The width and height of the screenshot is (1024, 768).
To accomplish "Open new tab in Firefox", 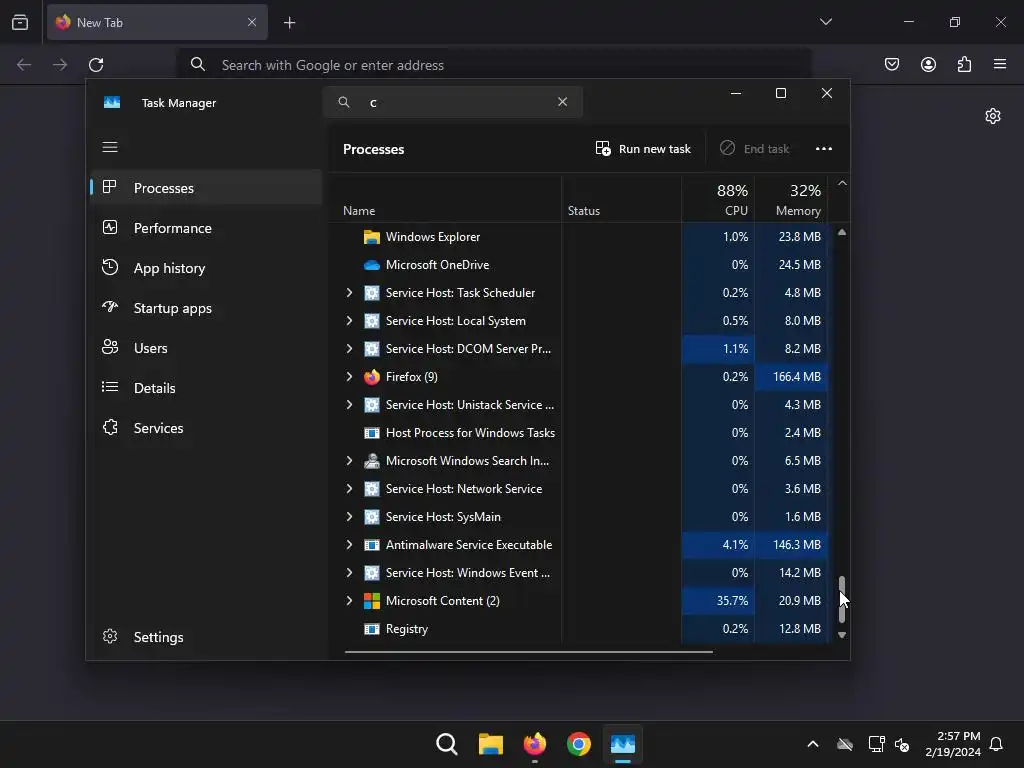I will (289, 23).
